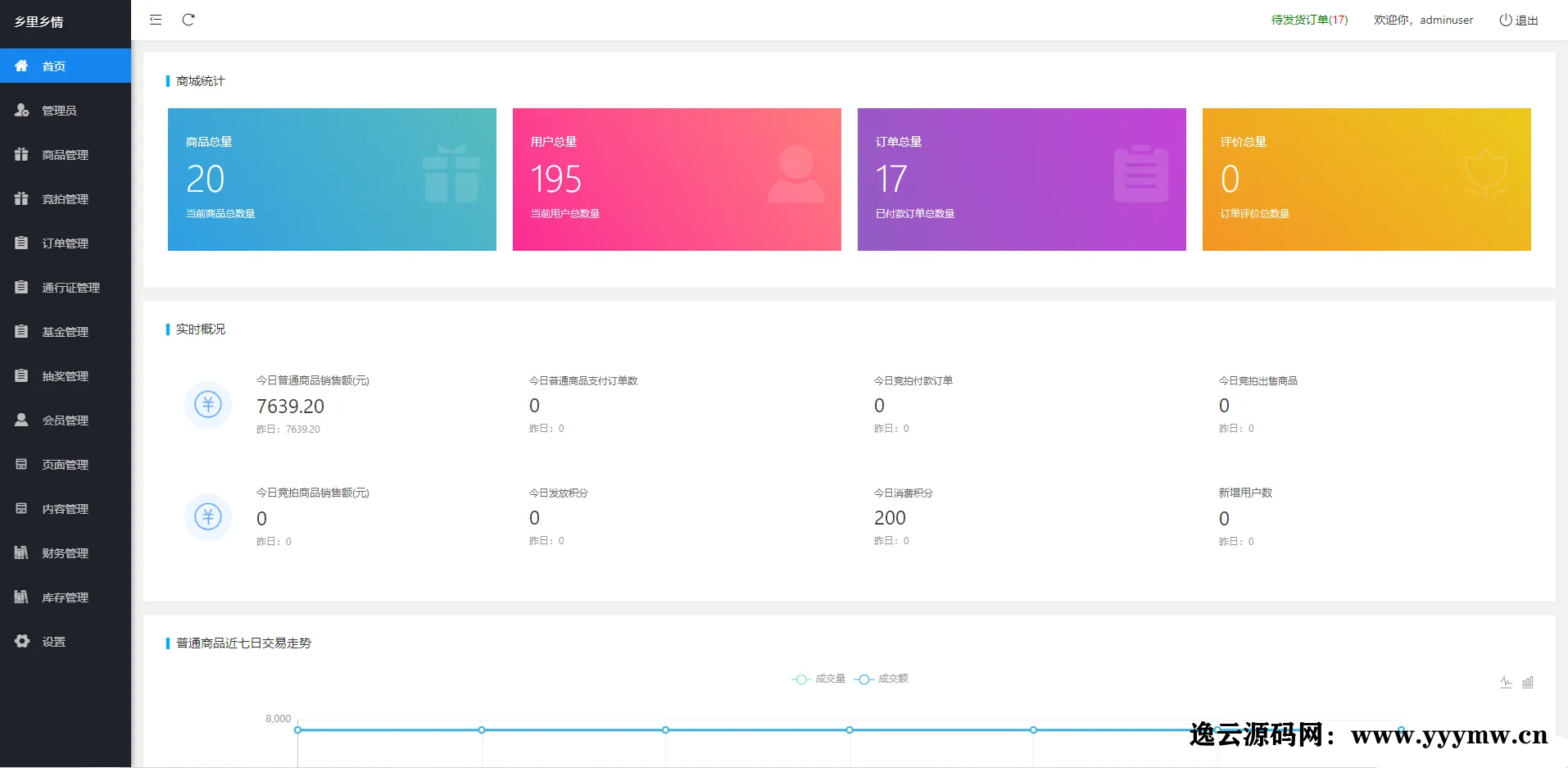Click the power icon next to 退出
Image resolution: width=1568 pixels, height=768 pixels.
coord(1505,20)
